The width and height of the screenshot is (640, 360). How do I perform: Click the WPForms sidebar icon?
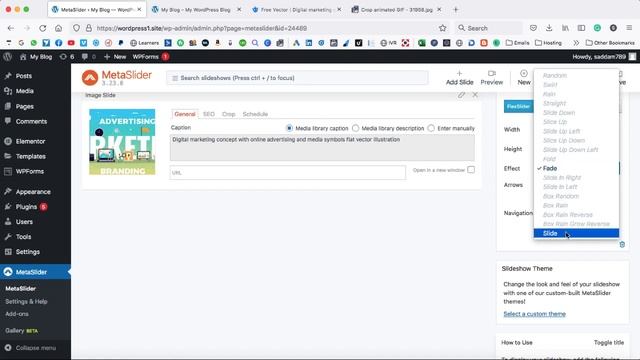pyautogui.click(x=8, y=171)
